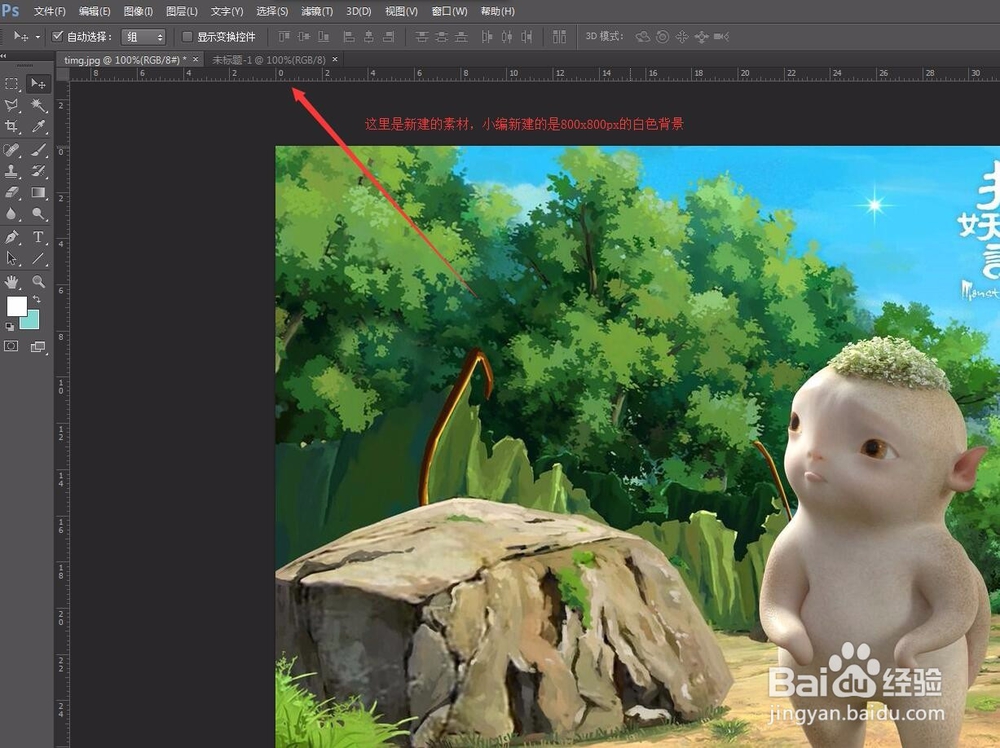
Task: Select the Line tool
Action: [38, 258]
